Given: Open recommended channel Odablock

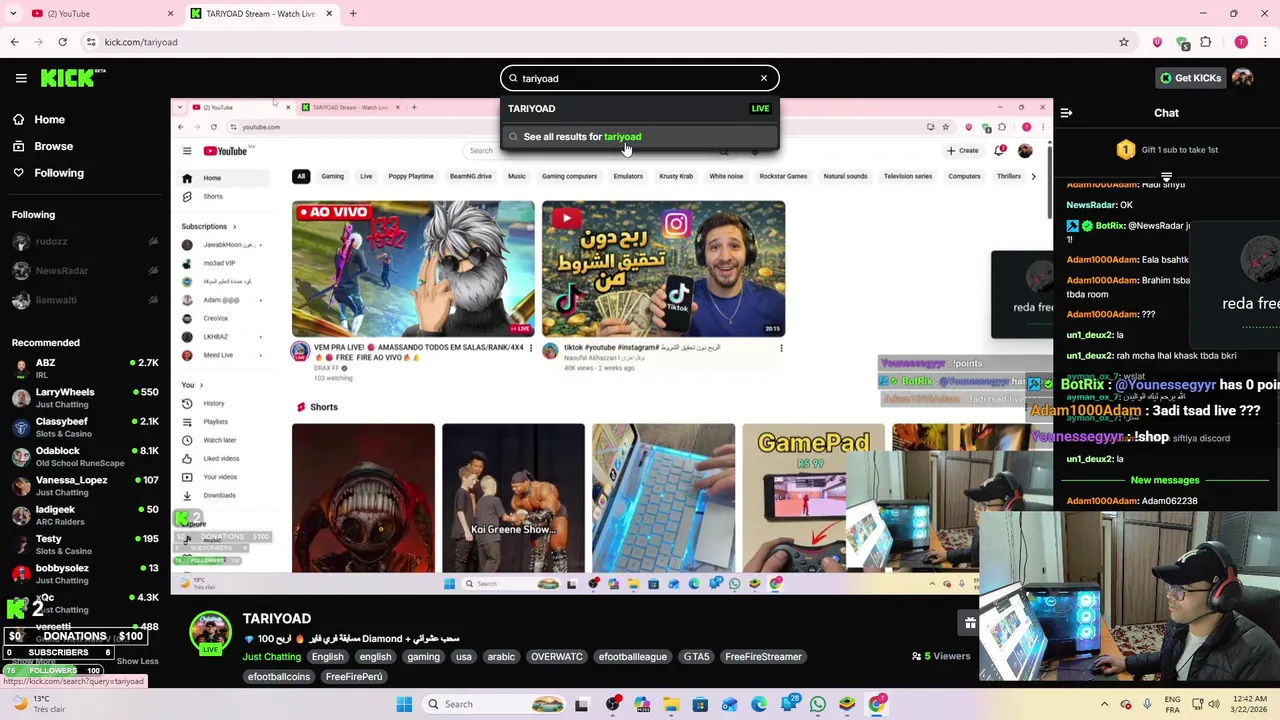Looking at the screenshot, I should pos(84,456).
